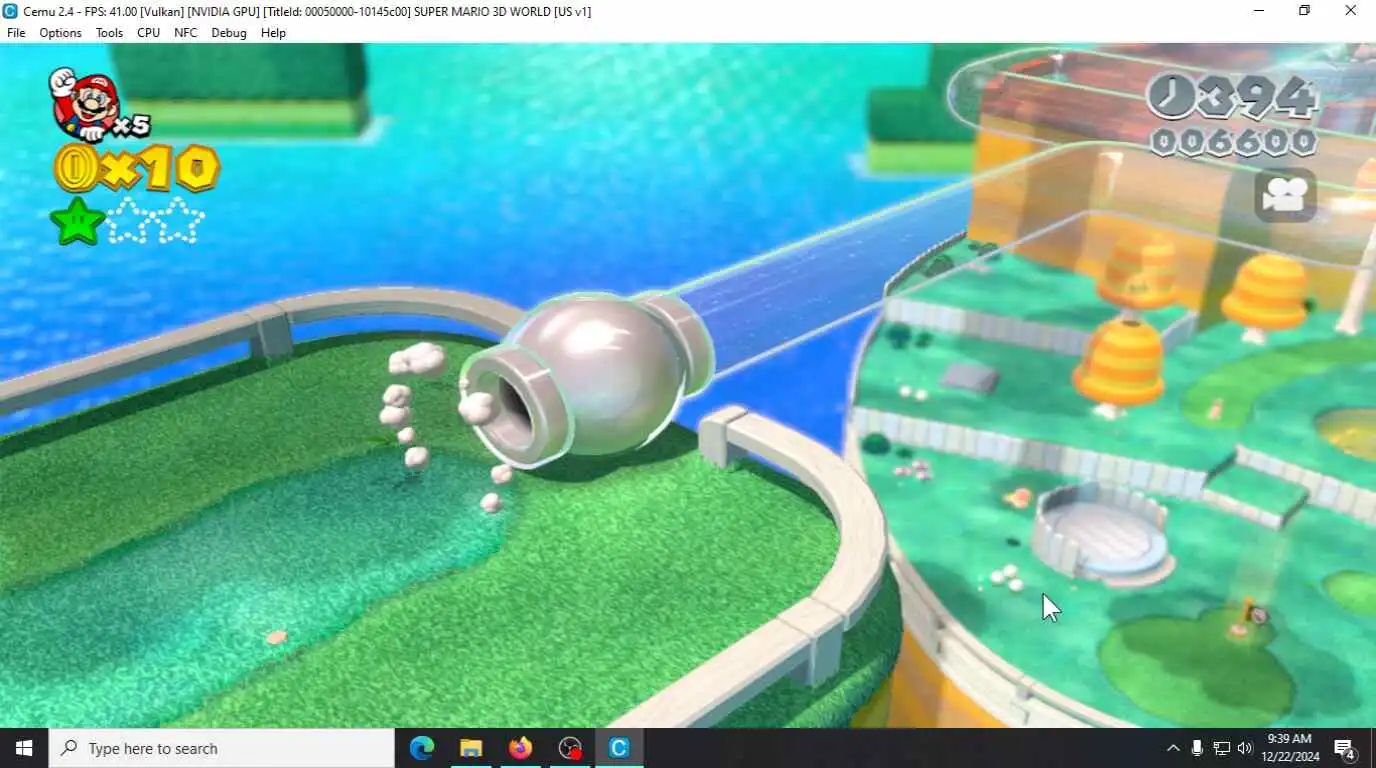Restore down the Cemu window
This screenshot has width=1376, height=768.
click(x=1305, y=11)
